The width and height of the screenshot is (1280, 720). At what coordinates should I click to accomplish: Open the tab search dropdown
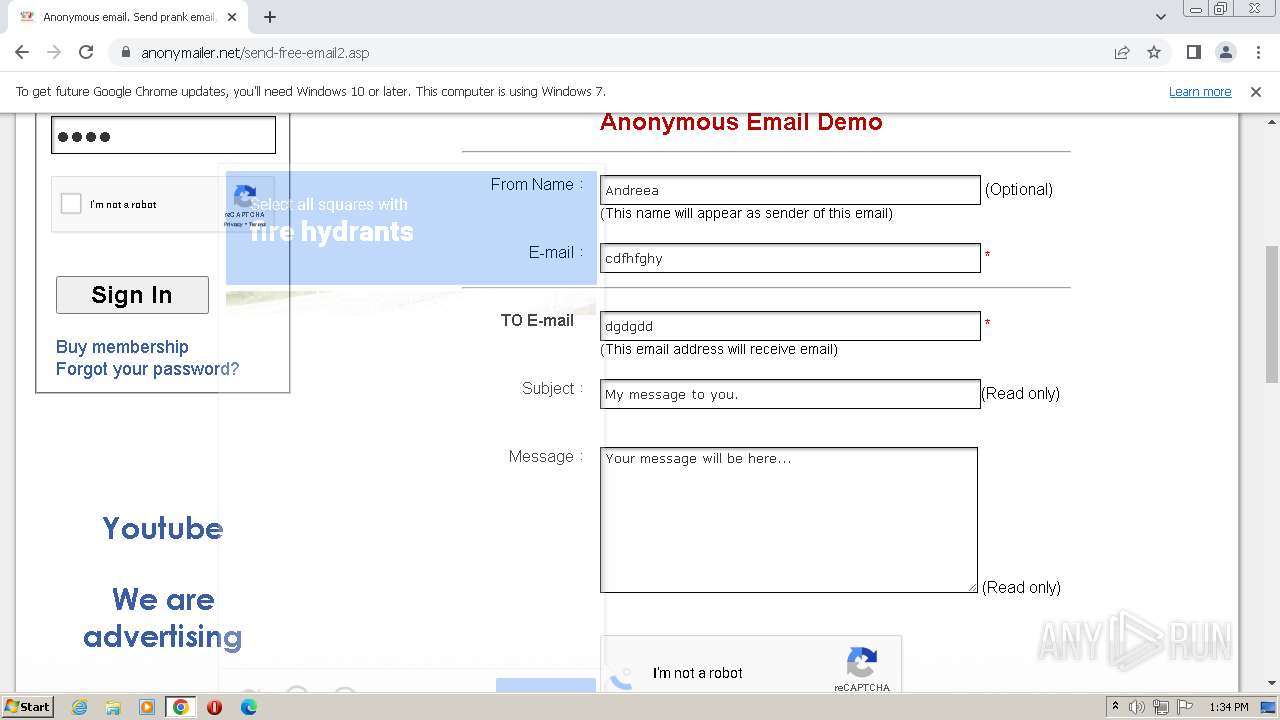point(1161,17)
